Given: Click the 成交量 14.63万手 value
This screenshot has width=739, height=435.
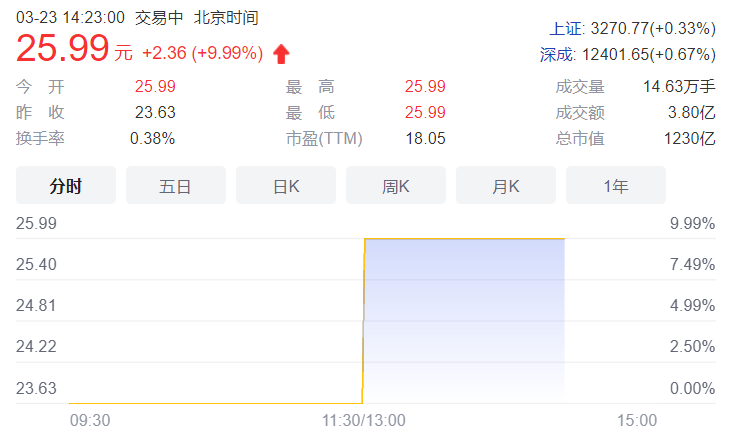Looking at the screenshot, I should [679, 87].
